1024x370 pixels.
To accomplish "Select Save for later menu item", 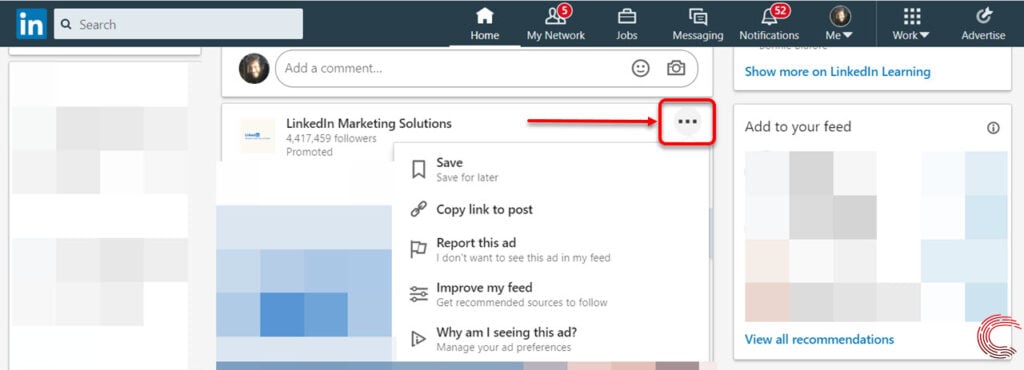I will pyautogui.click(x=551, y=169).
